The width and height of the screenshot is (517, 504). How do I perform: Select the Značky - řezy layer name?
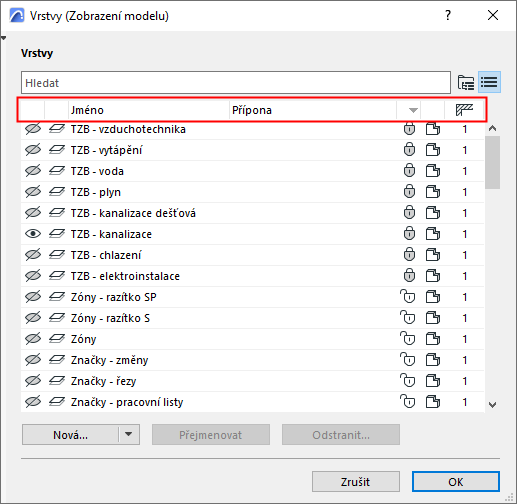(x=103, y=381)
